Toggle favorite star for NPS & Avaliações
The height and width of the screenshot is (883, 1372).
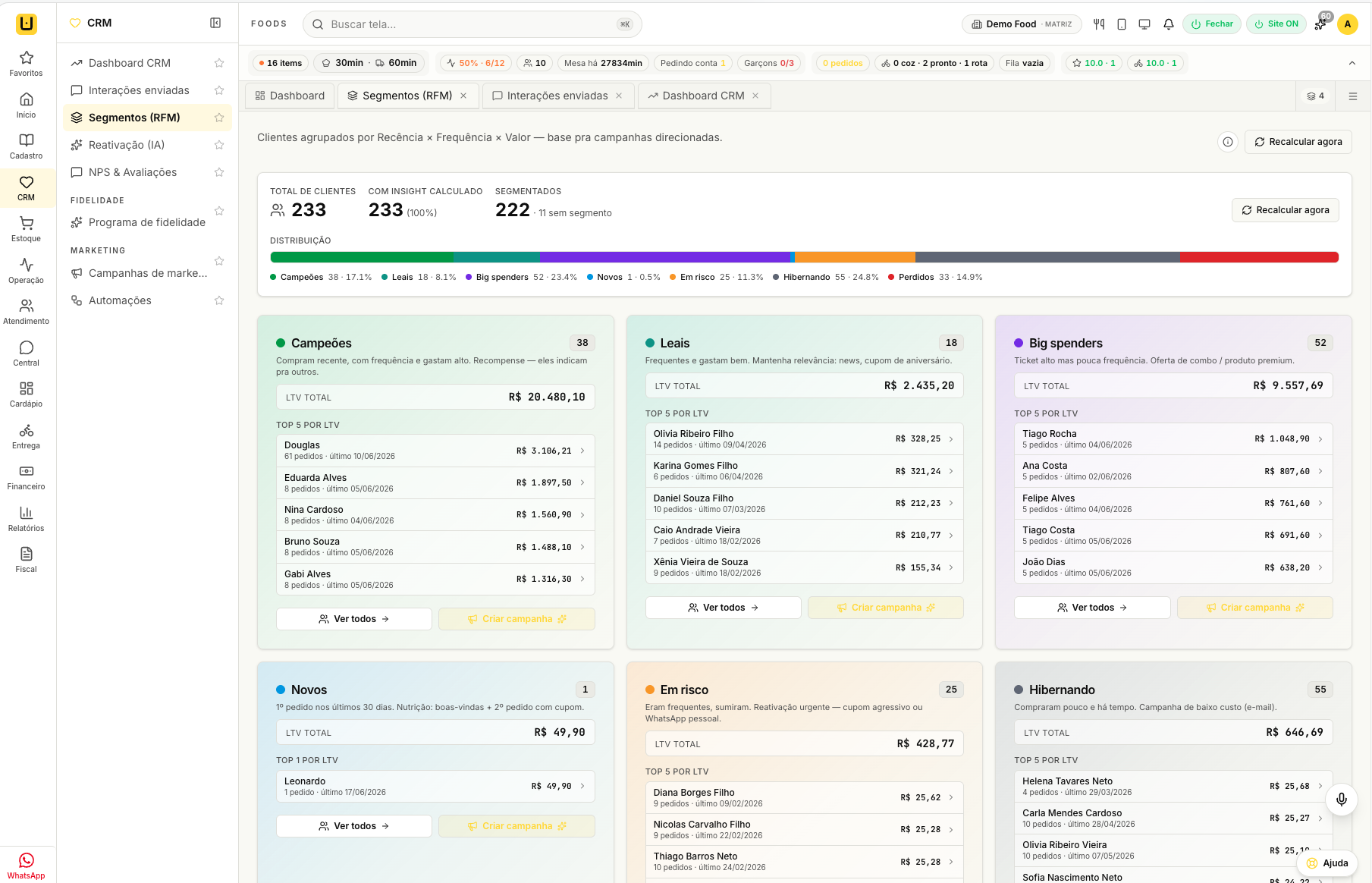[x=219, y=172]
